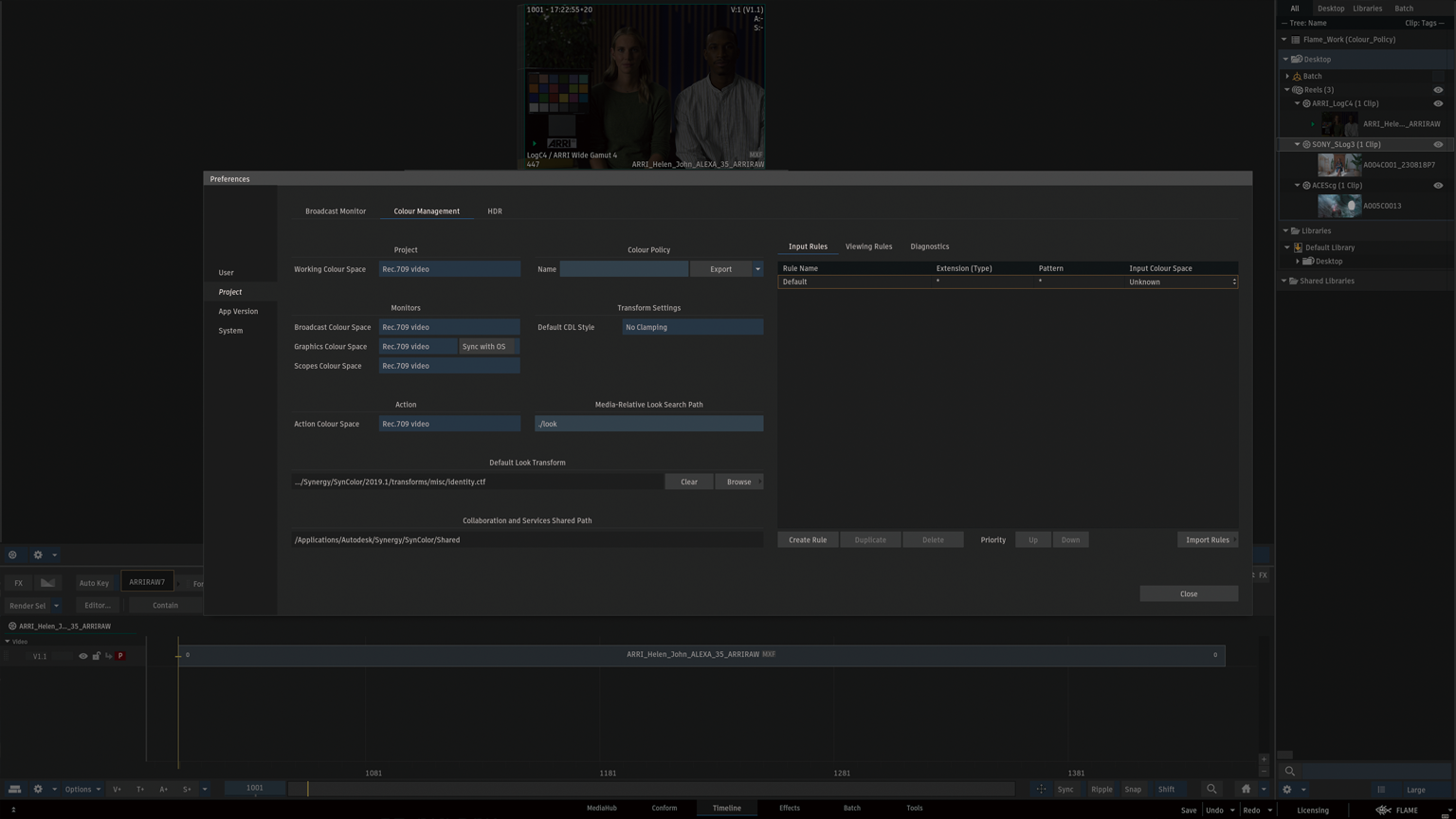Viewport: 1456px width, 819px height.
Task: Click the media panel search magnifier icon
Action: pyautogui.click(x=1289, y=771)
